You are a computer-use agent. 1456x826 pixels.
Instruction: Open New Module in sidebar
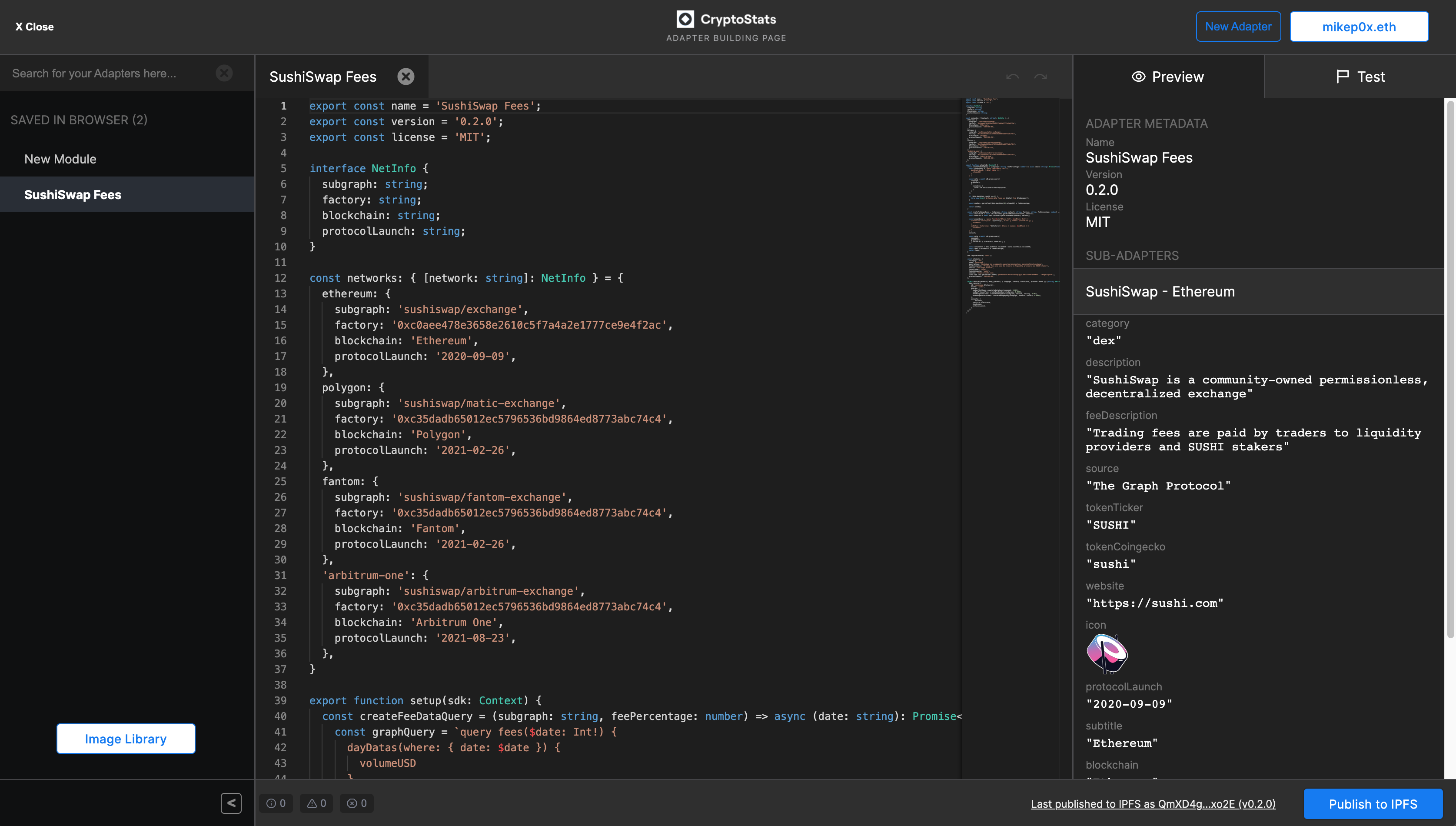click(x=60, y=158)
